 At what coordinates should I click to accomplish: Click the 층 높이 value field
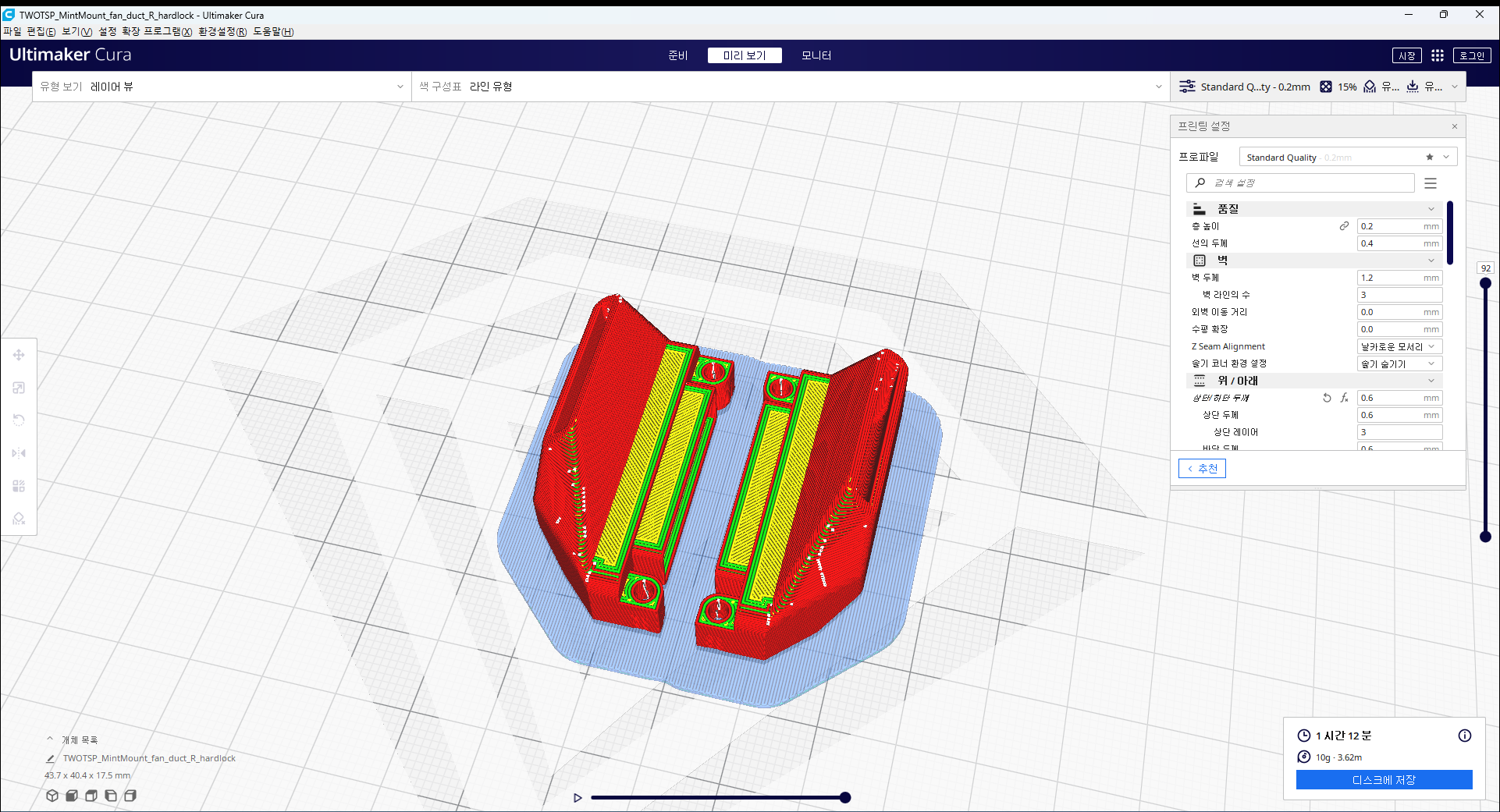pos(1399,226)
